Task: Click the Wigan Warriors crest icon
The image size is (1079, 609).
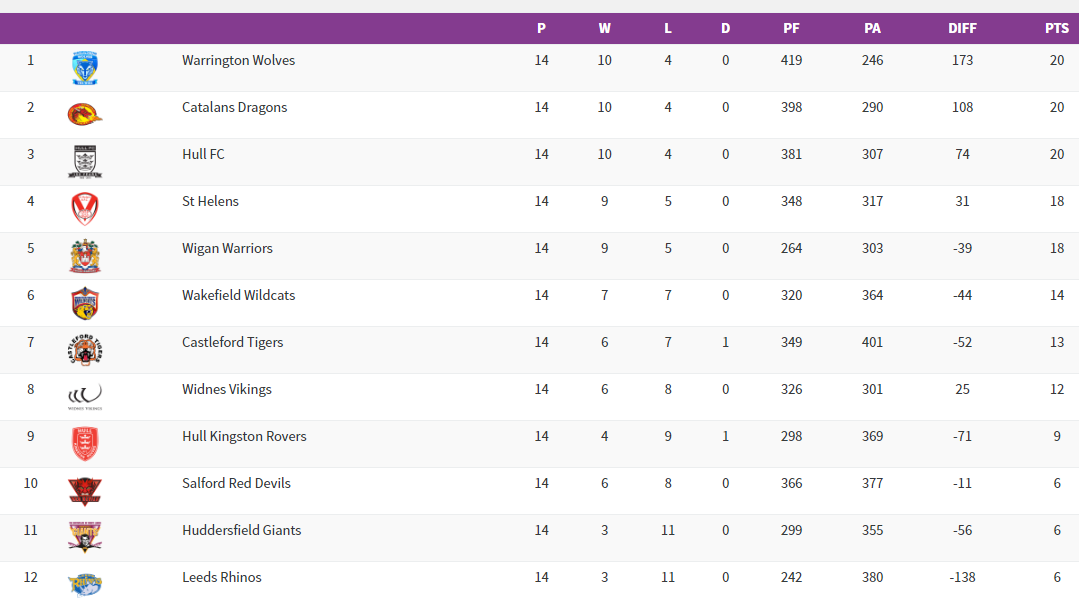Action: [85, 256]
